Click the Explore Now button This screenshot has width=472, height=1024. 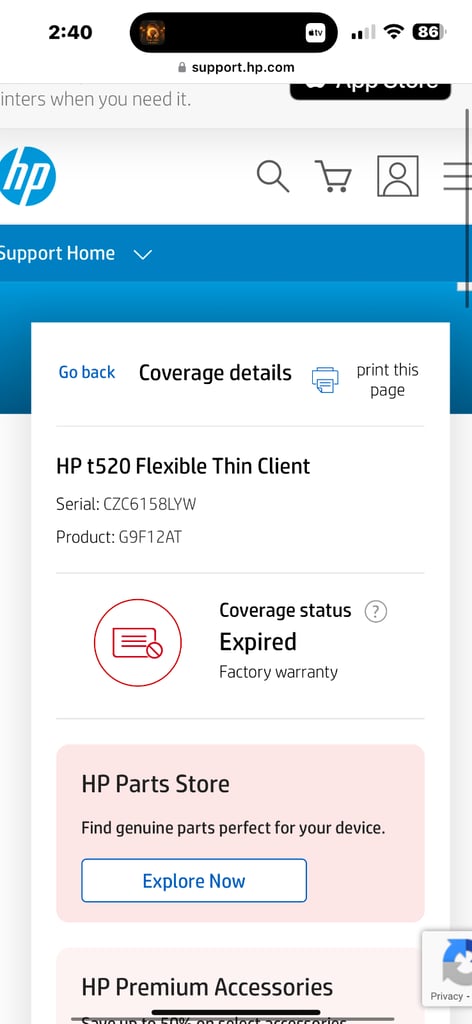pos(194,880)
